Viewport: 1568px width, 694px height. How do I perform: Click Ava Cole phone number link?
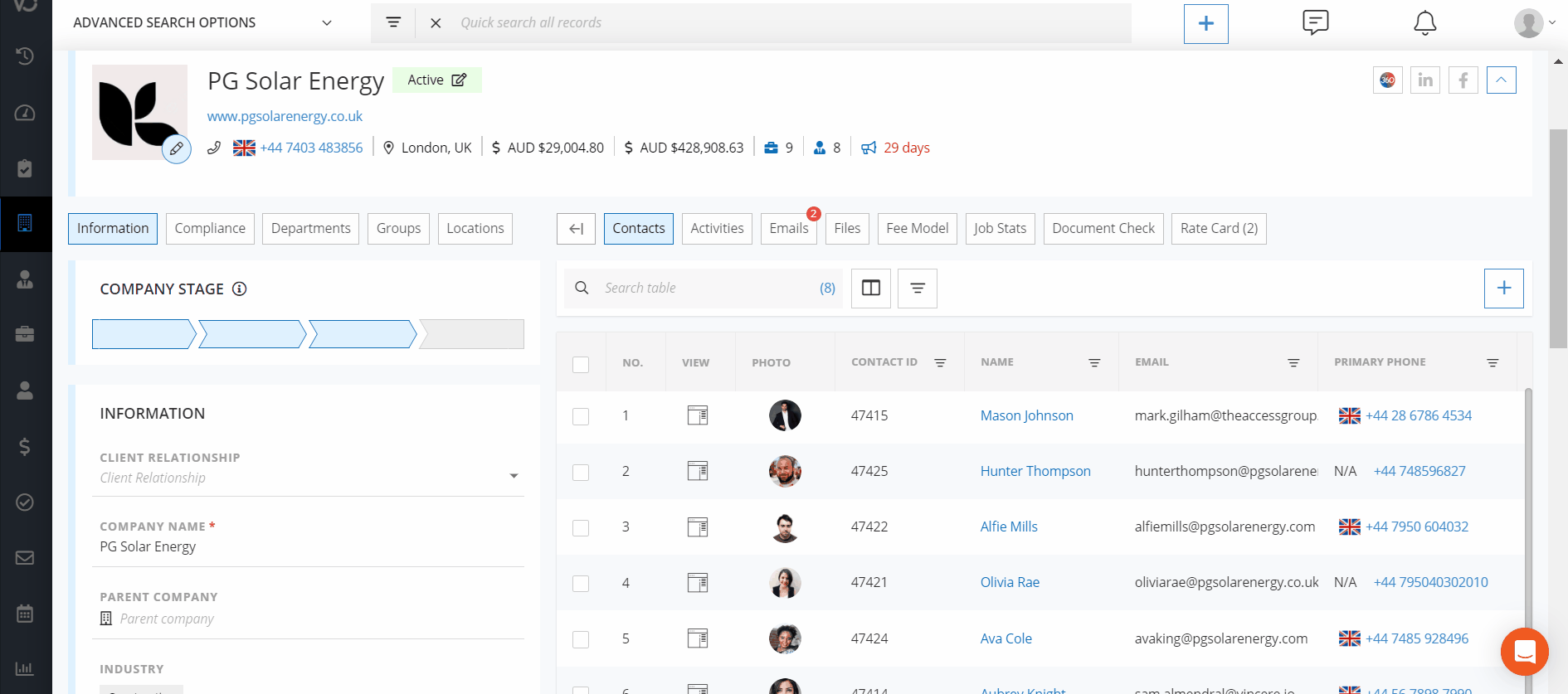pos(1417,638)
